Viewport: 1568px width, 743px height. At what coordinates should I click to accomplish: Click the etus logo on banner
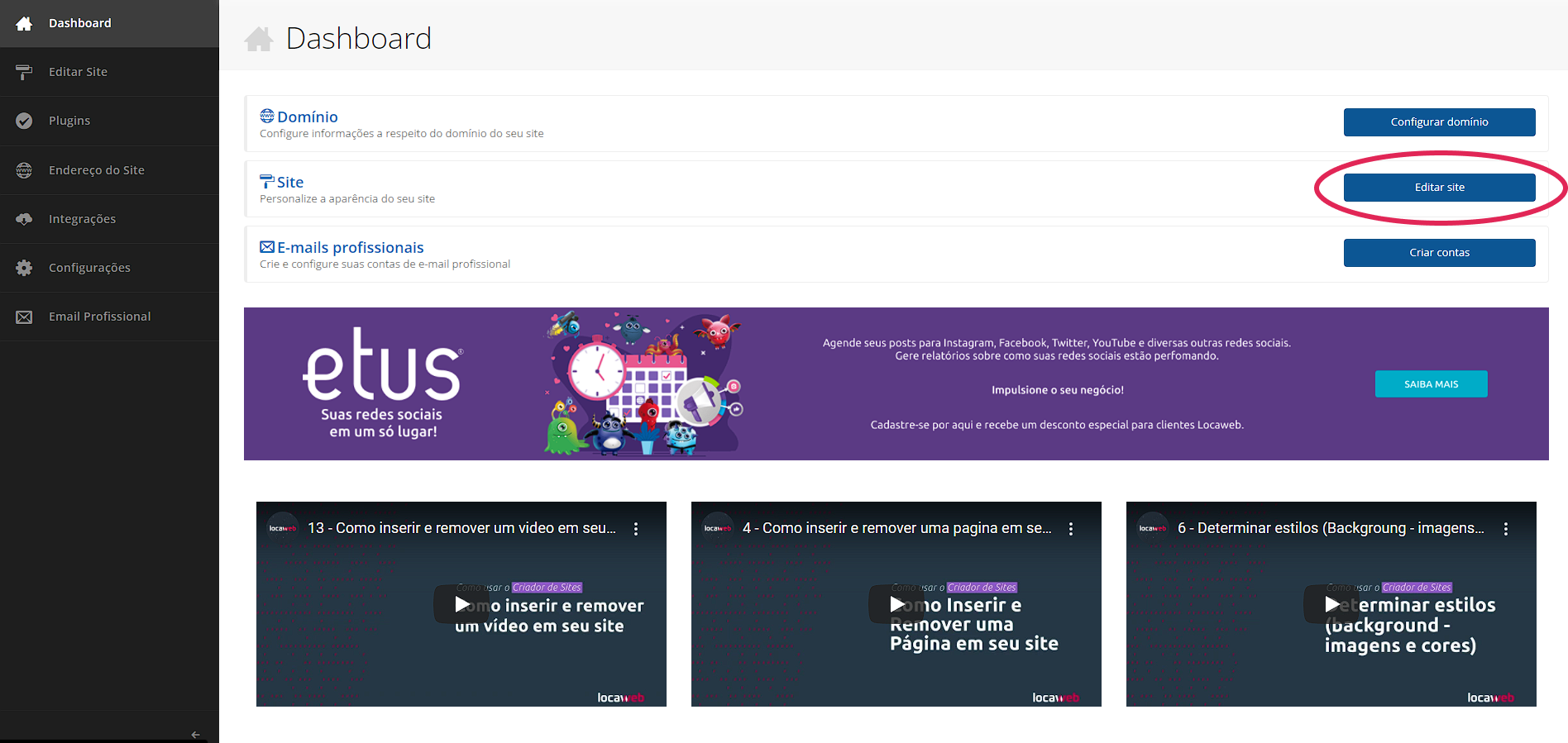(383, 364)
